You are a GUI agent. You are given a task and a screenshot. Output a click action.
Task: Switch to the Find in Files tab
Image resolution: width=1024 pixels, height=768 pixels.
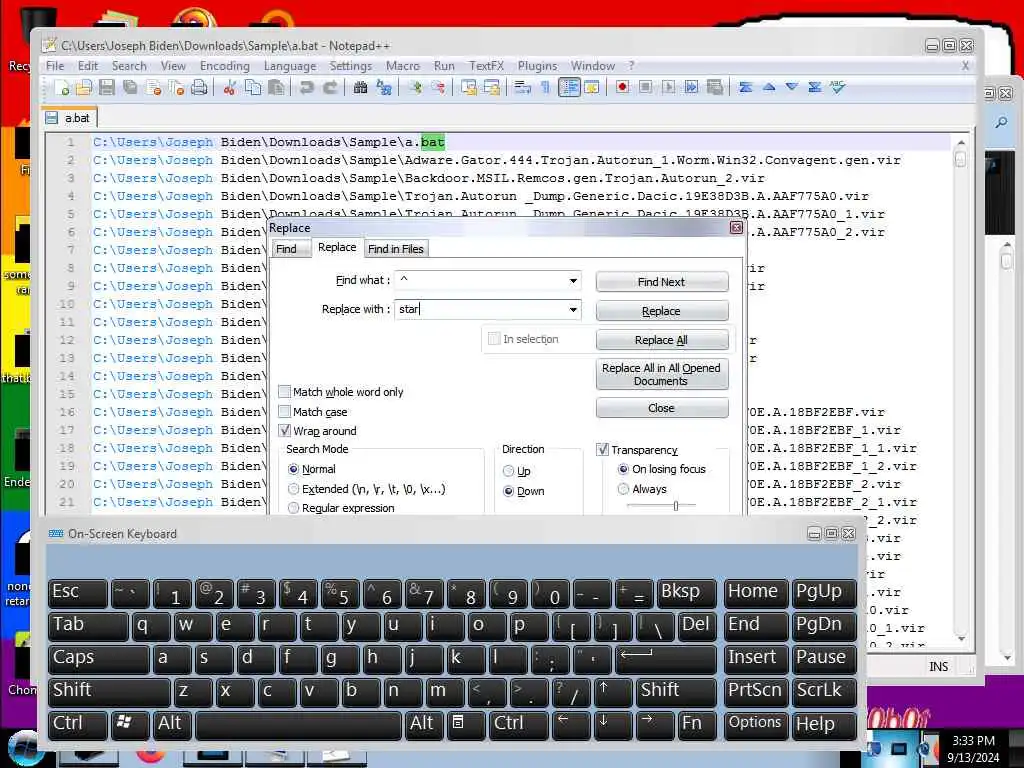tap(396, 249)
